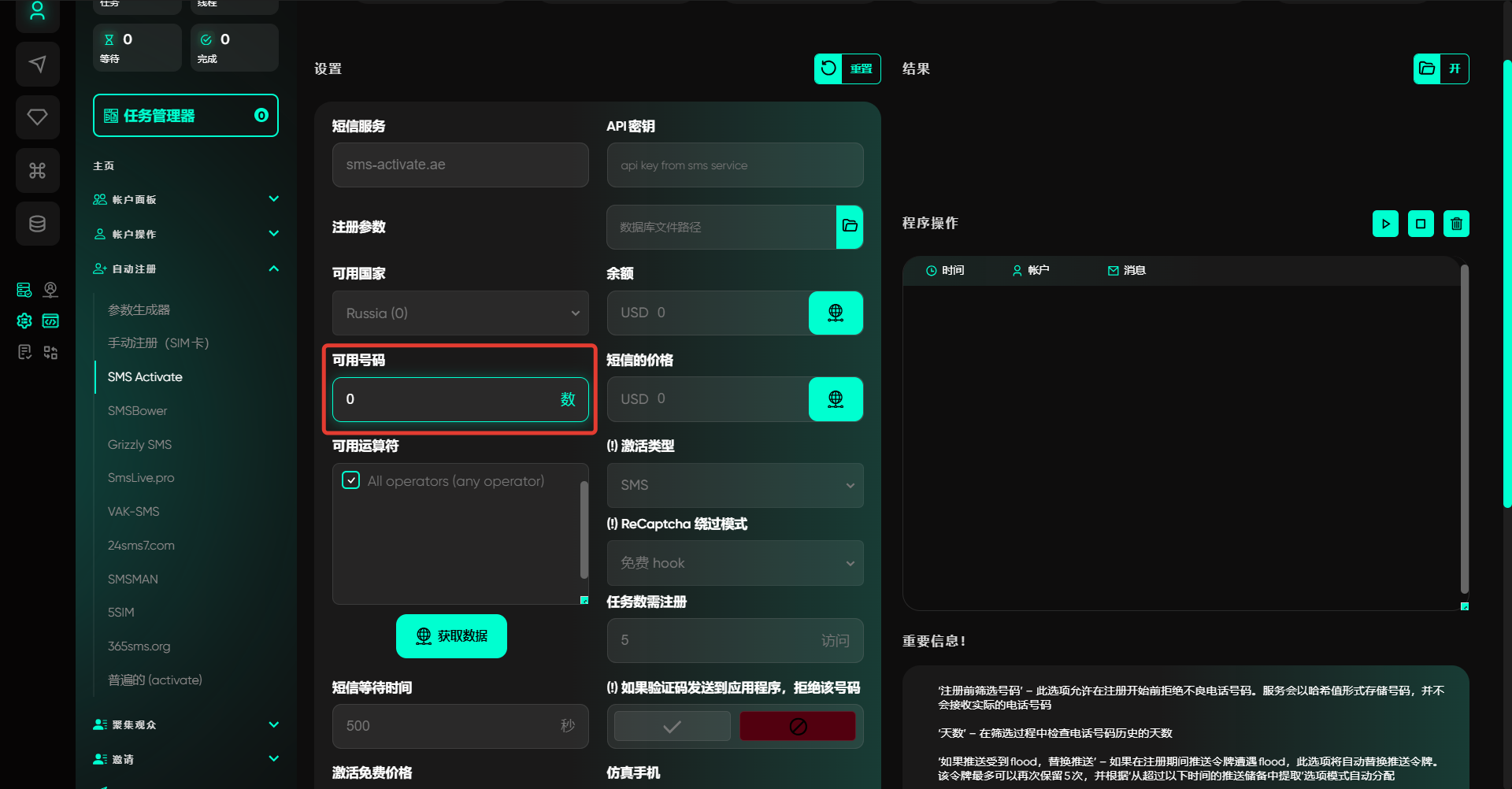Click the green checkmark toggle option
Image resolution: width=1512 pixels, height=789 pixels.
click(x=672, y=726)
